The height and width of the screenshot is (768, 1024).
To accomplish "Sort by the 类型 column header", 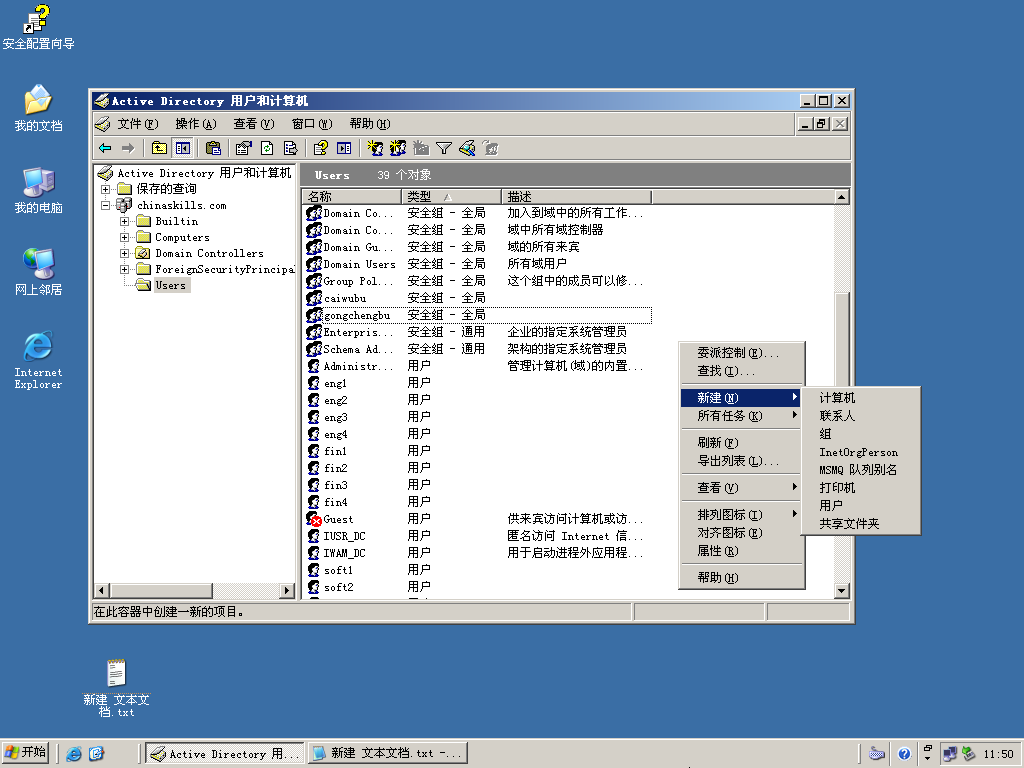I will point(451,197).
